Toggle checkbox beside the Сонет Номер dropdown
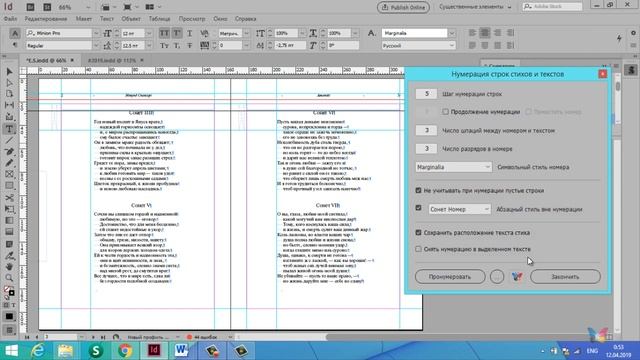 (x=418, y=208)
